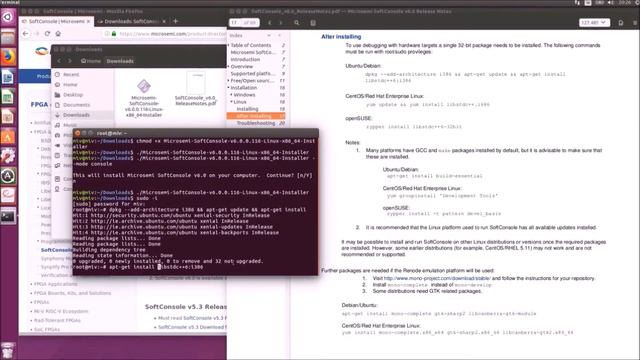Screen dimensions: 640x360
Task: Expand the Overview entry in the index
Action: pos(229,66)
